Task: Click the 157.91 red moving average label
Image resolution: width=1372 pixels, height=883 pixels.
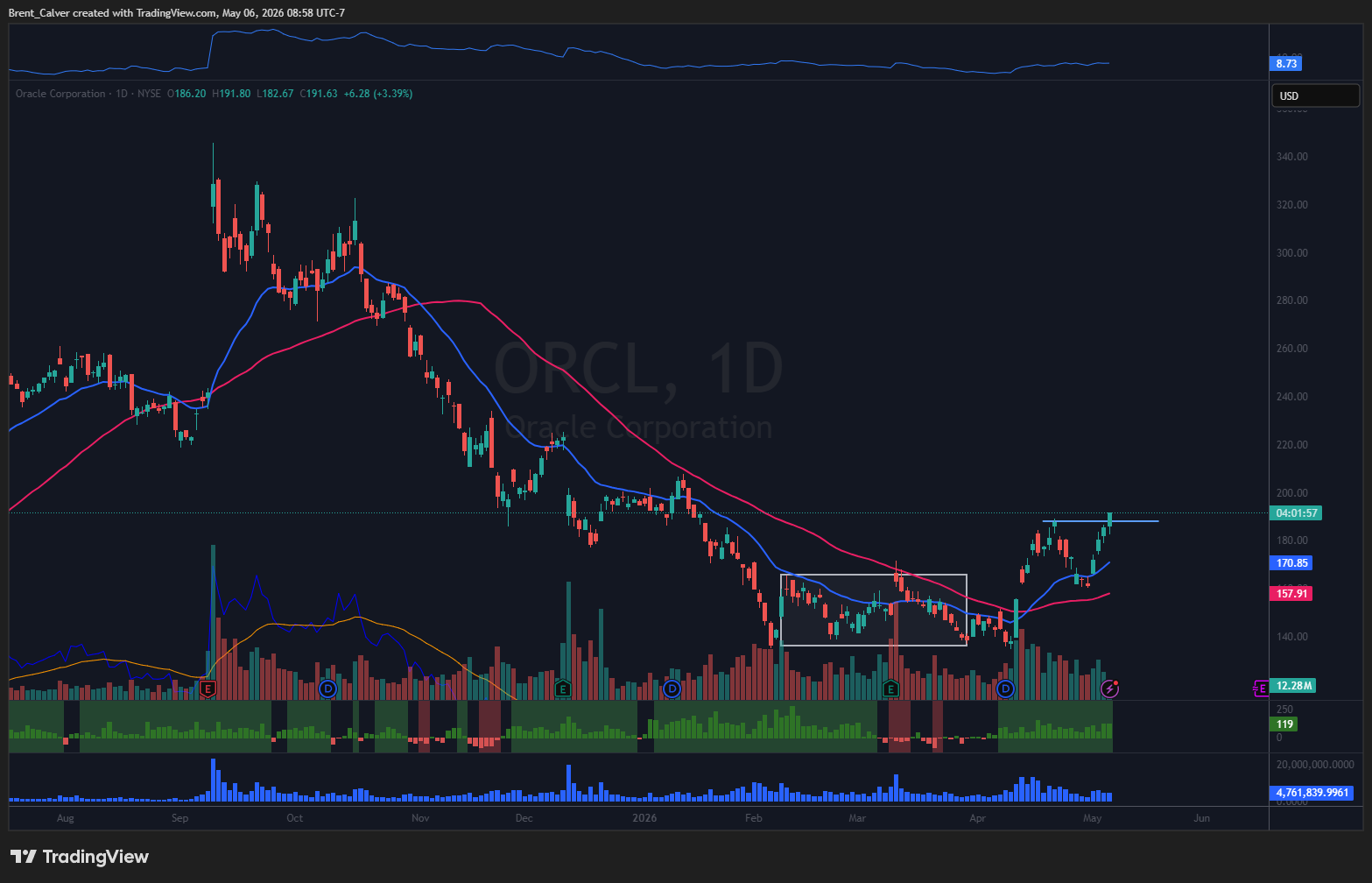Action: tap(1291, 594)
